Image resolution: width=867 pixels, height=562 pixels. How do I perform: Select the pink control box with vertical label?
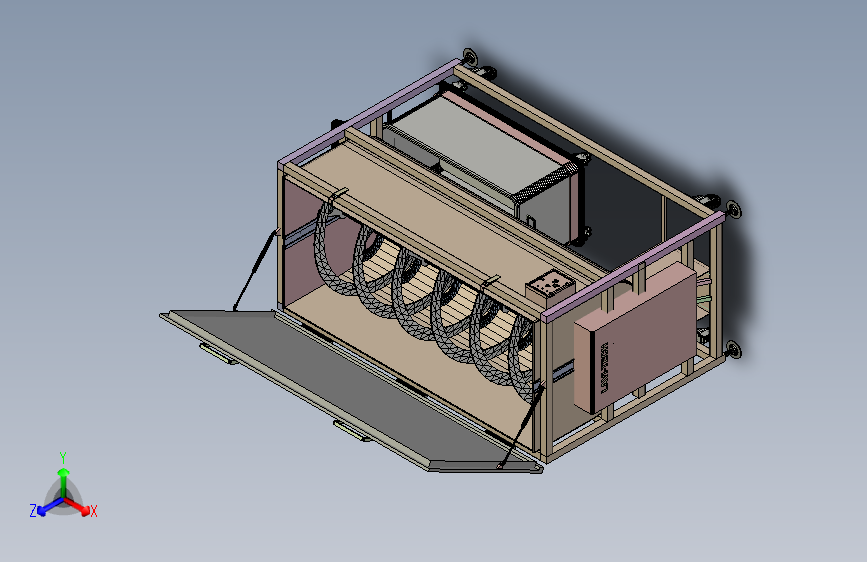(635, 337)
